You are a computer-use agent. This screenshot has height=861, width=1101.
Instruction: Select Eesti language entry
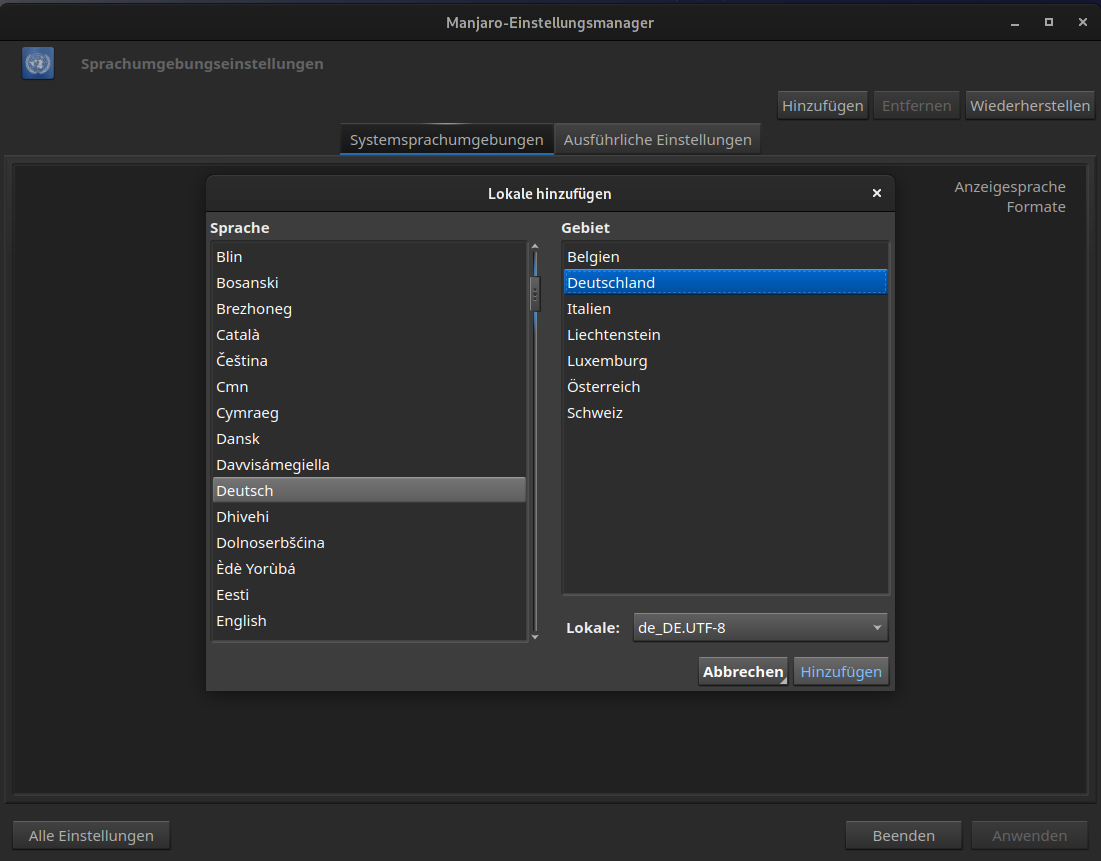[369, 595]
